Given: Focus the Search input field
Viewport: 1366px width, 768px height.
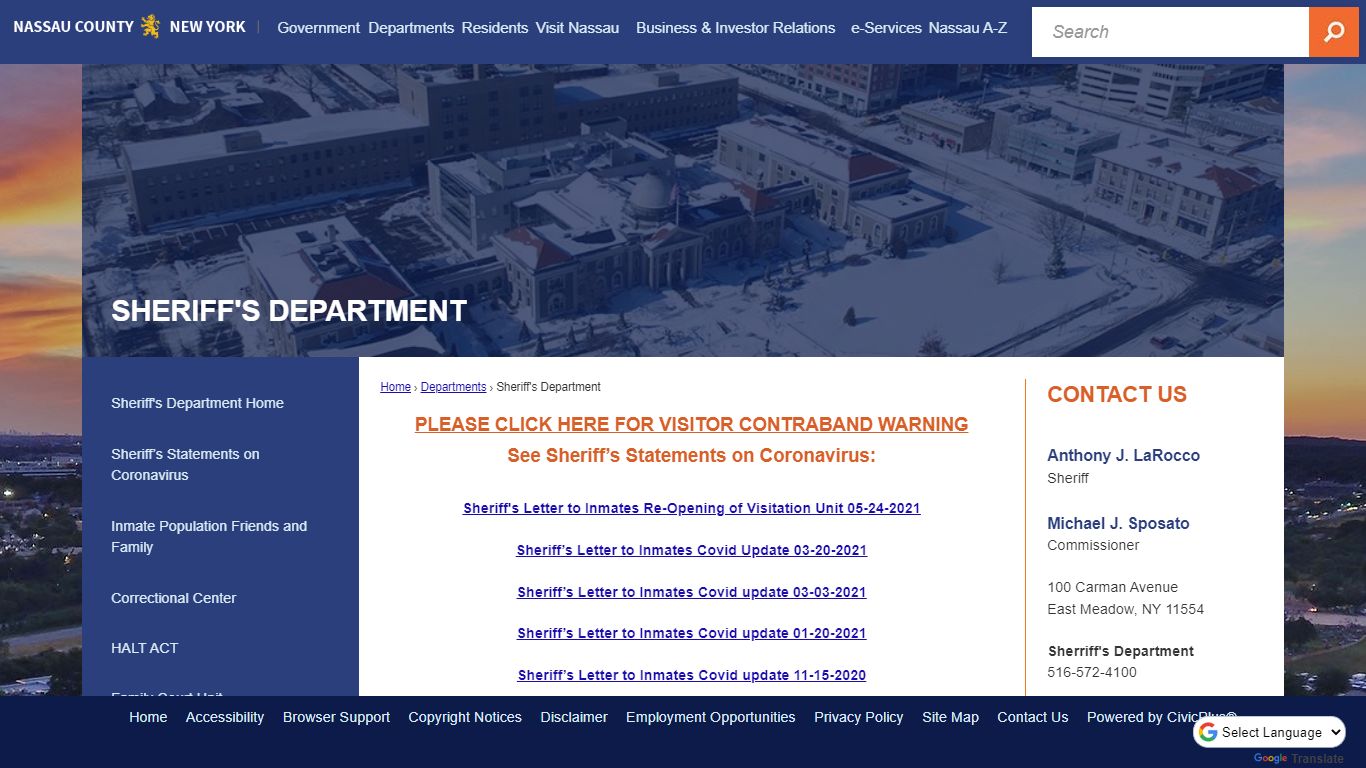Looking at the screenshot, I should click(x=1170, y=32).
